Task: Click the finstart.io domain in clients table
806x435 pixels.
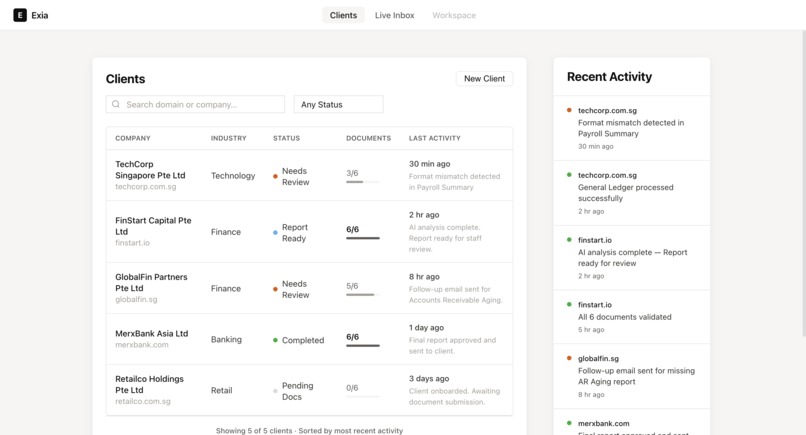Action: tap(133, 243)
